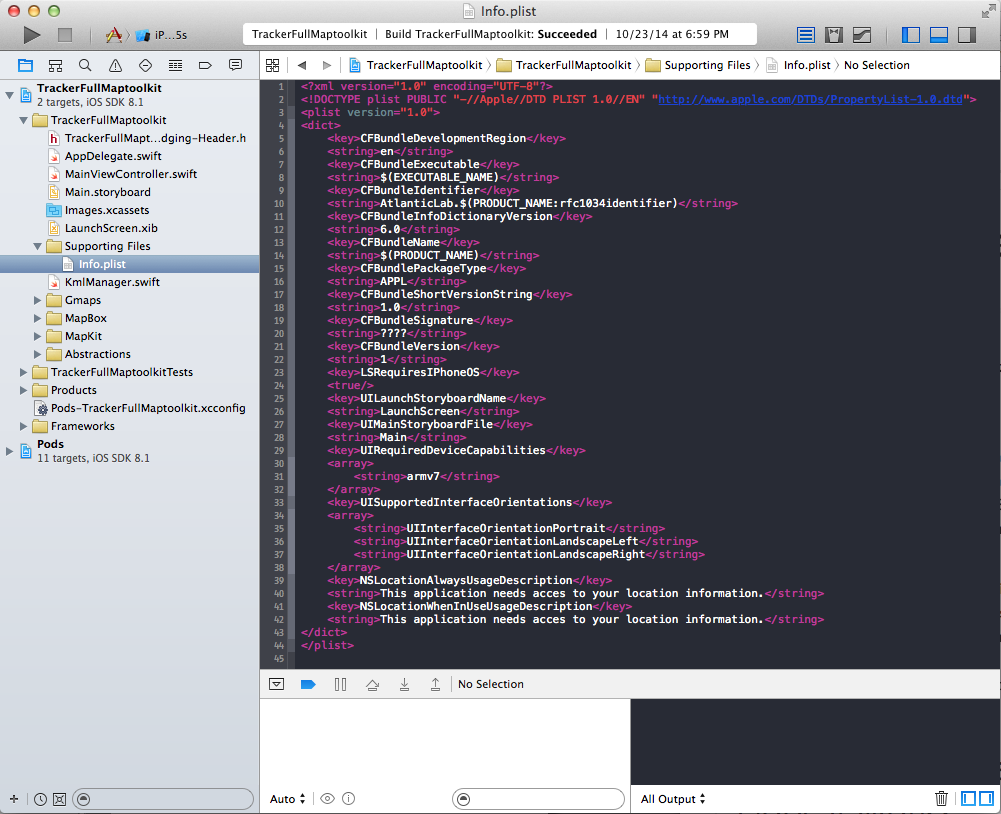This screenshot has width=1001, height=814.
Task: Open the All Output dropdown
Action: 673,799
